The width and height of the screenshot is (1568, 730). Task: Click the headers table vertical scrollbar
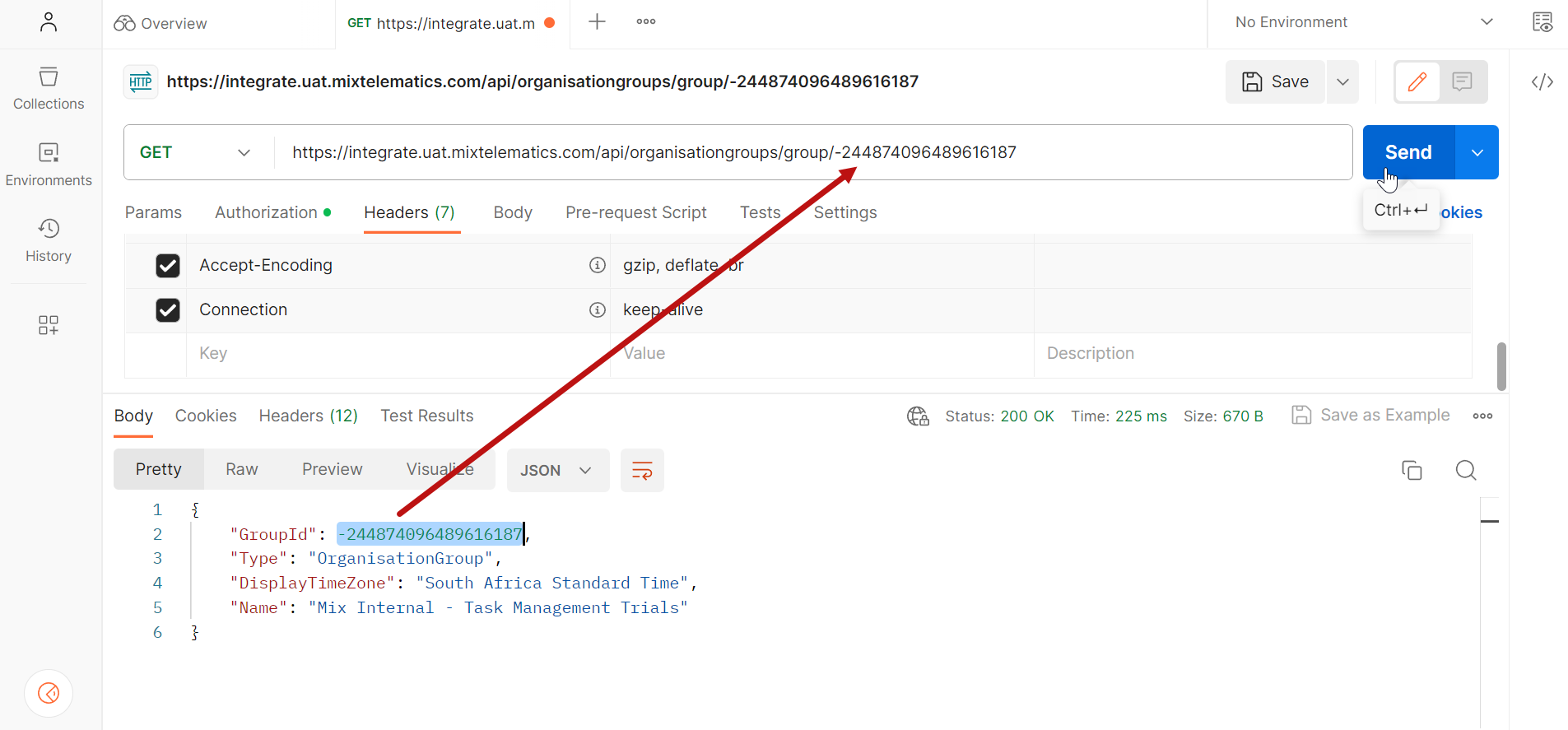click(1501, 367)
